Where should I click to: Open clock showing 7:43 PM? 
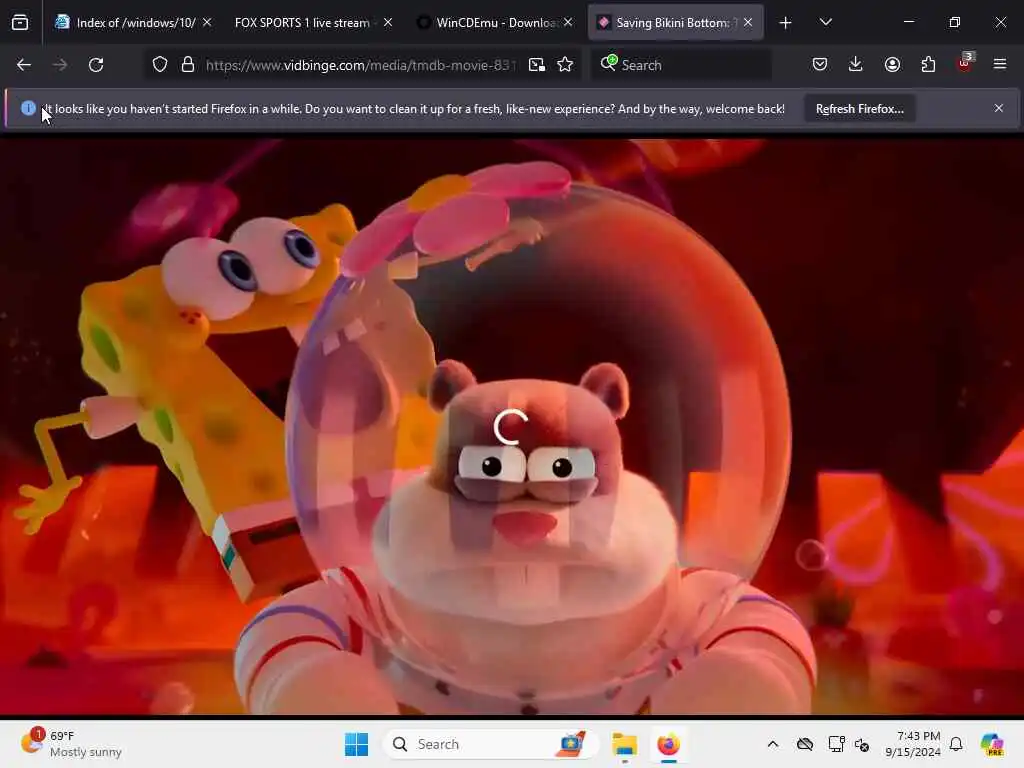pos(912,744)
